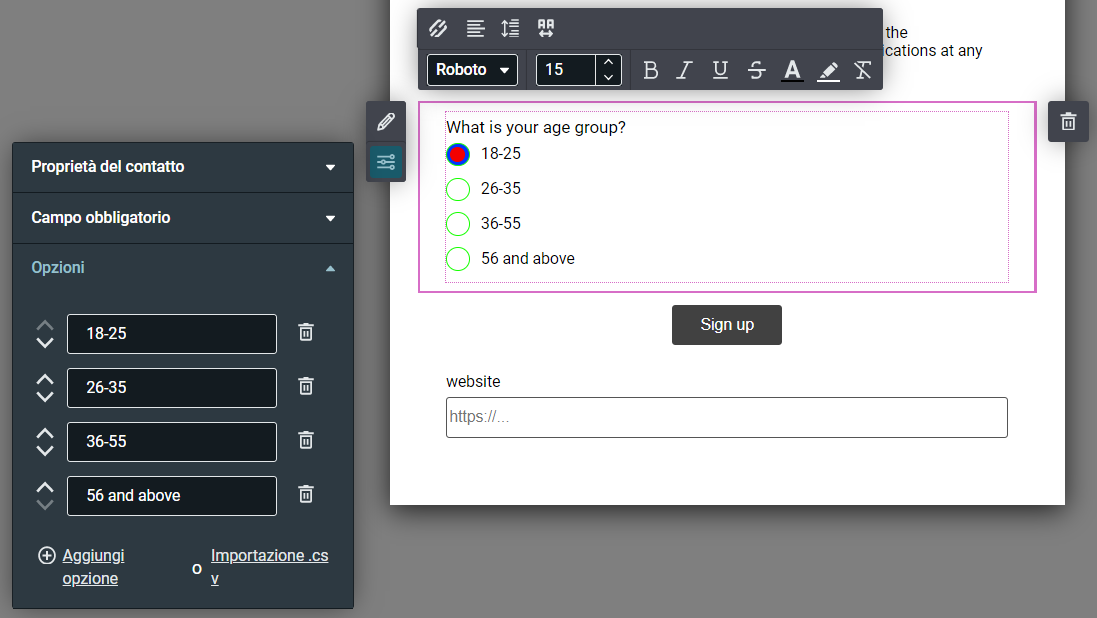Expand Proprietà del contatto section

[183, 167]
